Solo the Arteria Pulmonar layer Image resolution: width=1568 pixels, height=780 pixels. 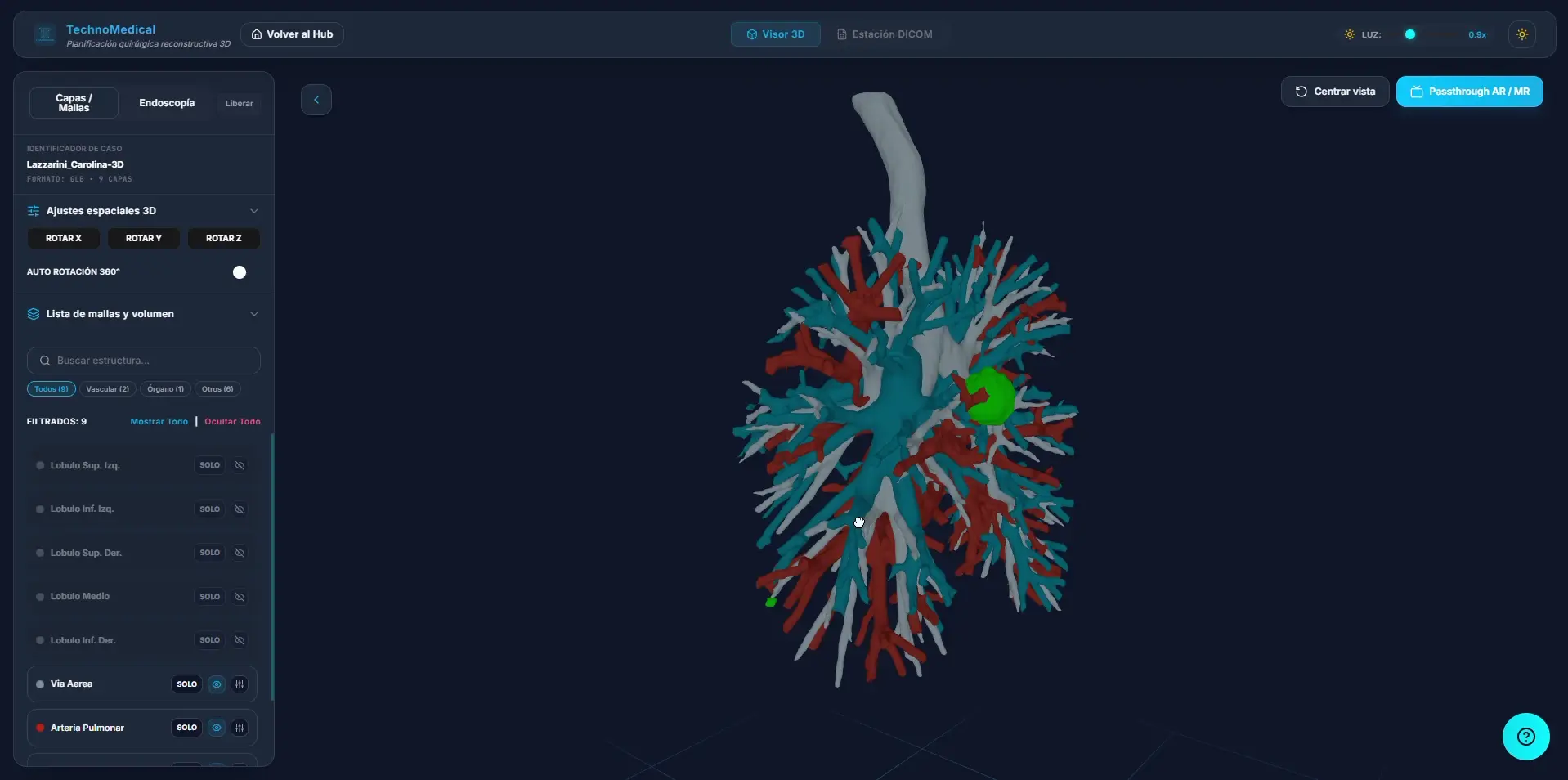187,728
